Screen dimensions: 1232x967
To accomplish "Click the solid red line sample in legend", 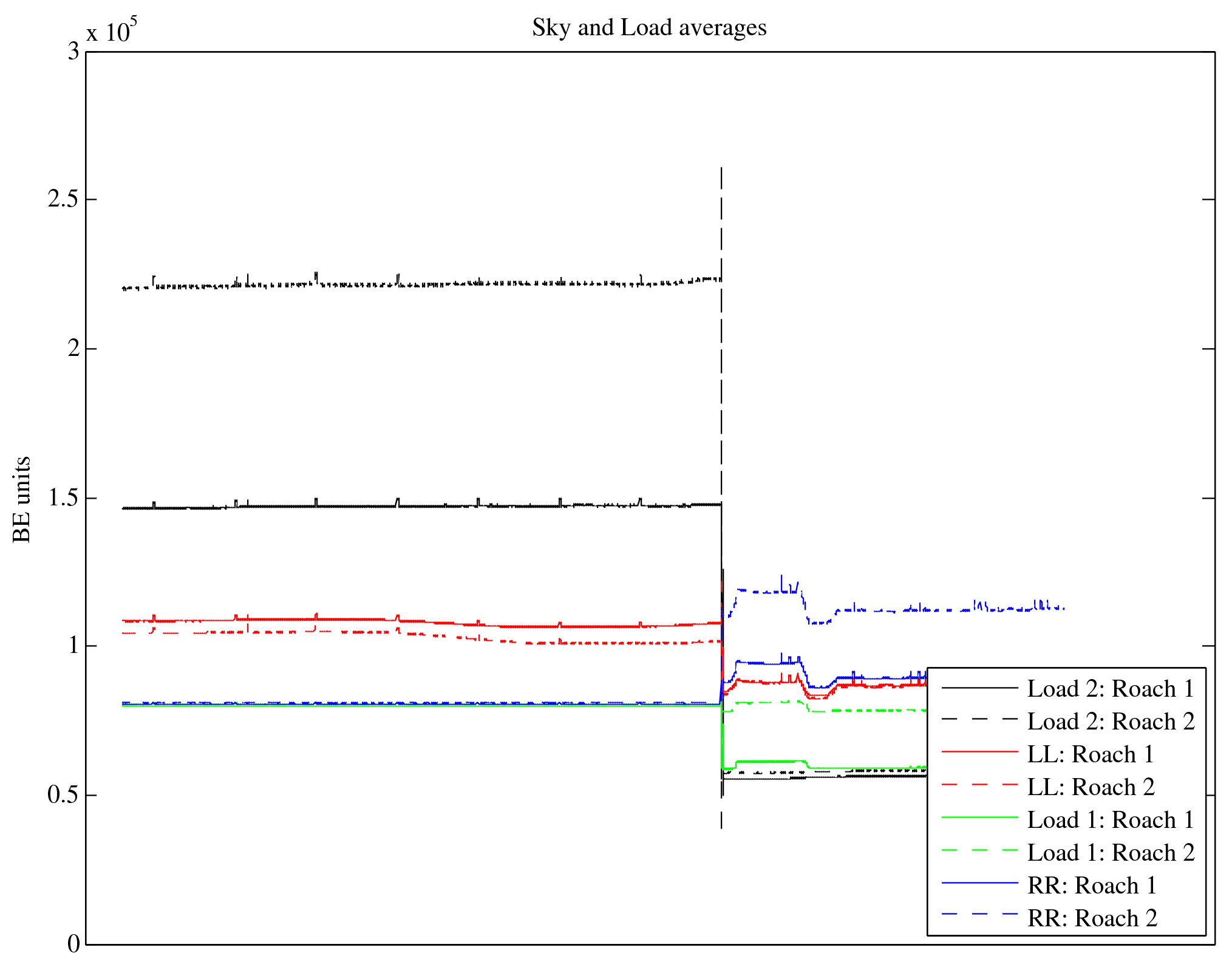I will coord(979,752).
